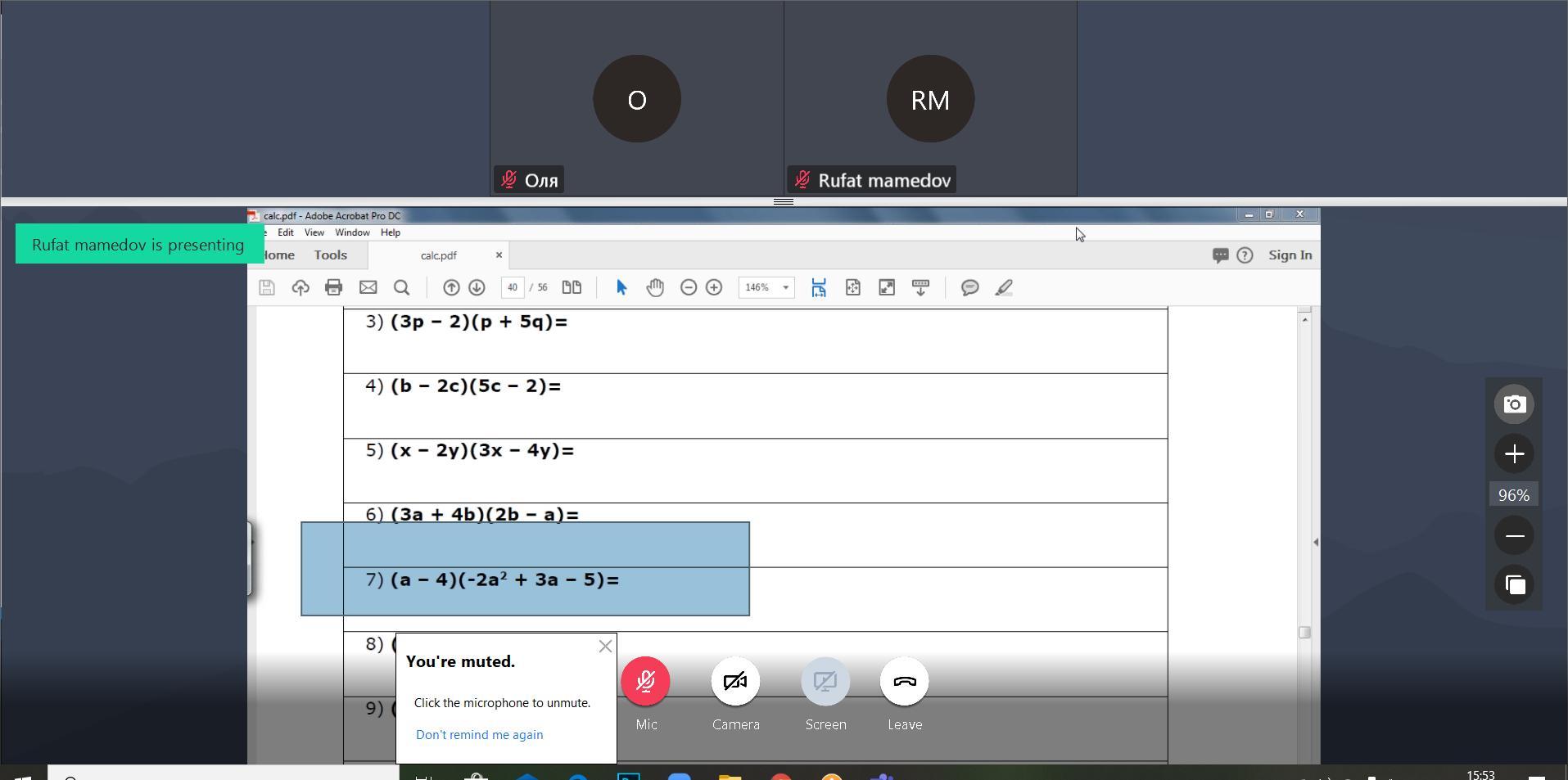Open the find text magnifier

pyautogui.click(x=401, y=287)
